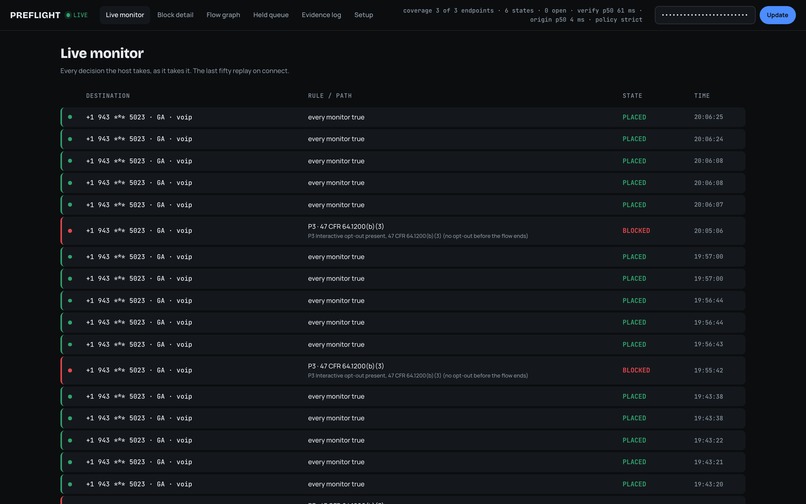Click the green LIVE status indicator

[x=77, y=15]
